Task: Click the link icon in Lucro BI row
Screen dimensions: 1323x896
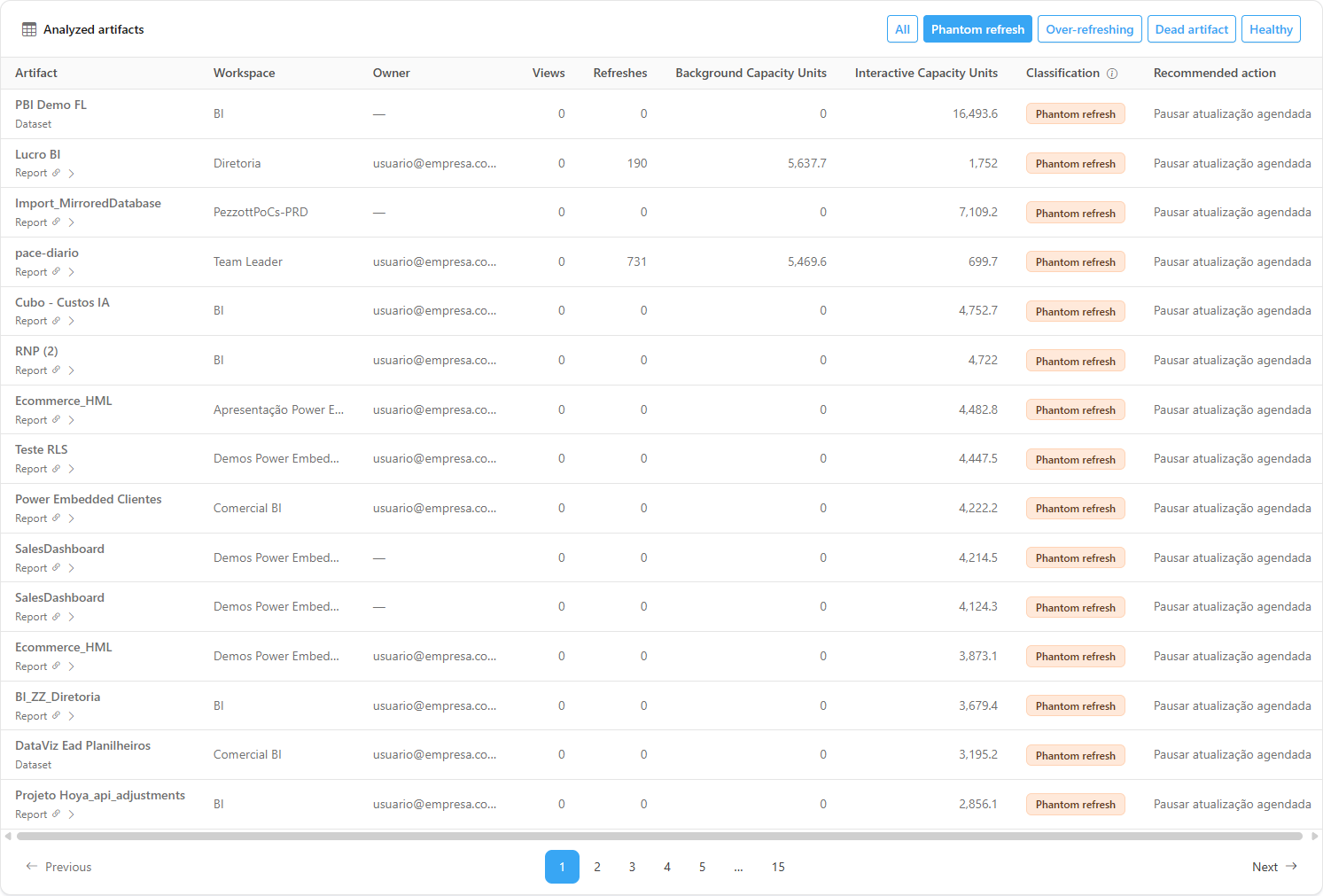Action: tap(57, 173)
